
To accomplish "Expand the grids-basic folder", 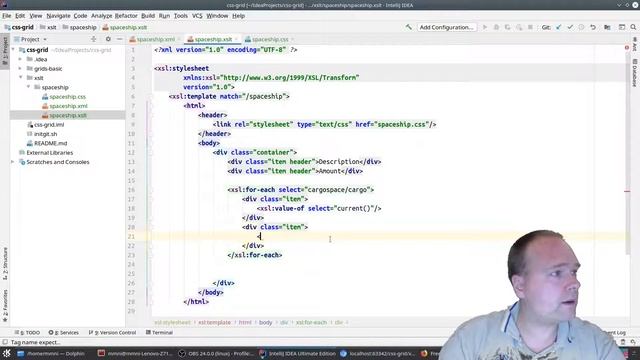I will coord(20,69).
